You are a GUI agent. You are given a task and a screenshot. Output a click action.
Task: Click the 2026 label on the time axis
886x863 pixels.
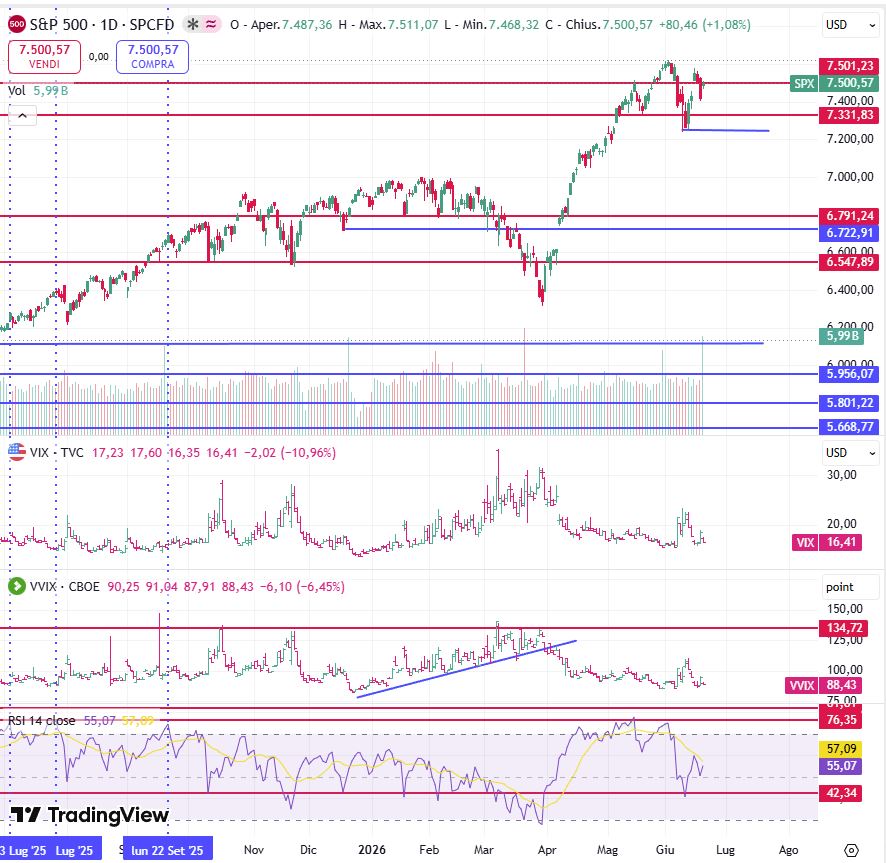pyautogui.click(x=372, y=849)
